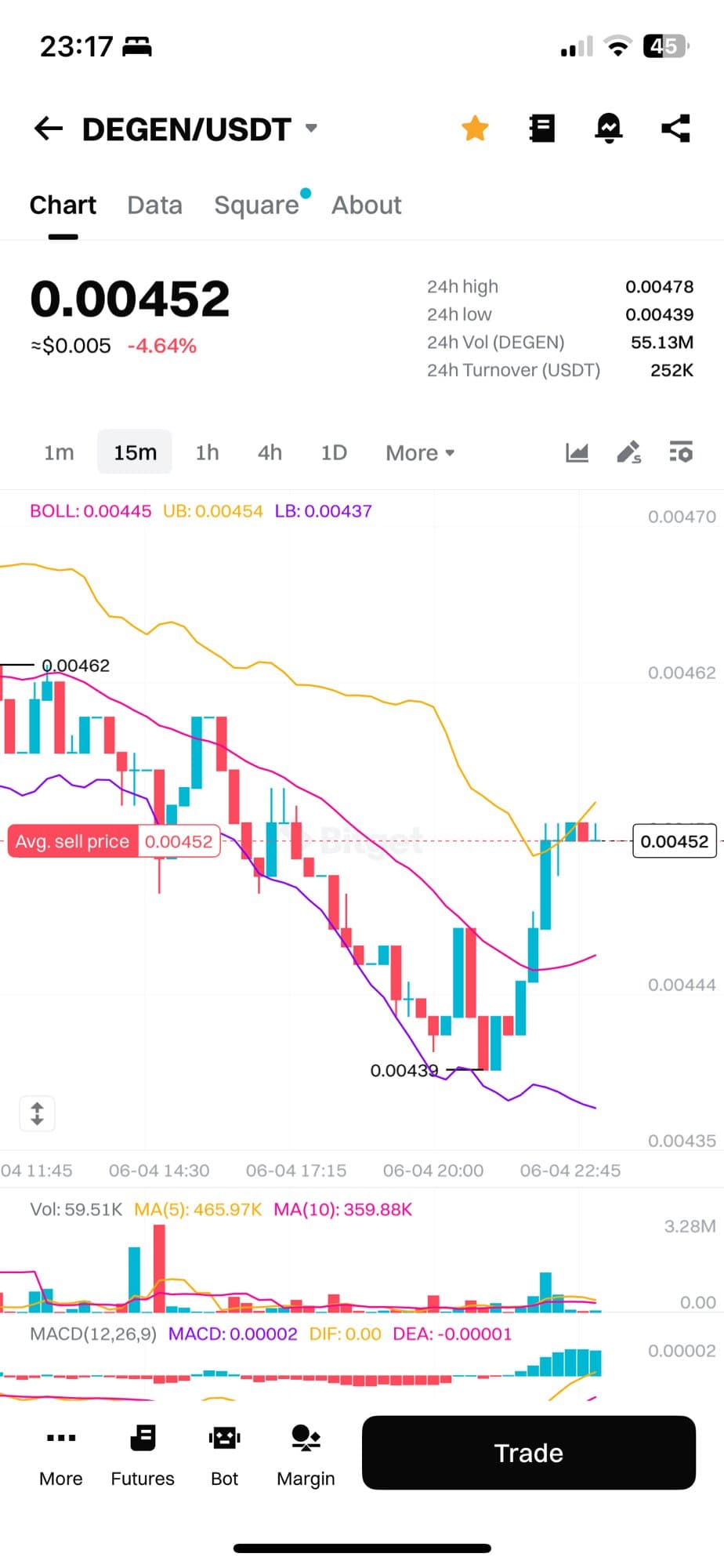Expand the DEGEN/USDT pair dropdown arrow
Viewport: 724px width, 1568px height.
[311, 129]
